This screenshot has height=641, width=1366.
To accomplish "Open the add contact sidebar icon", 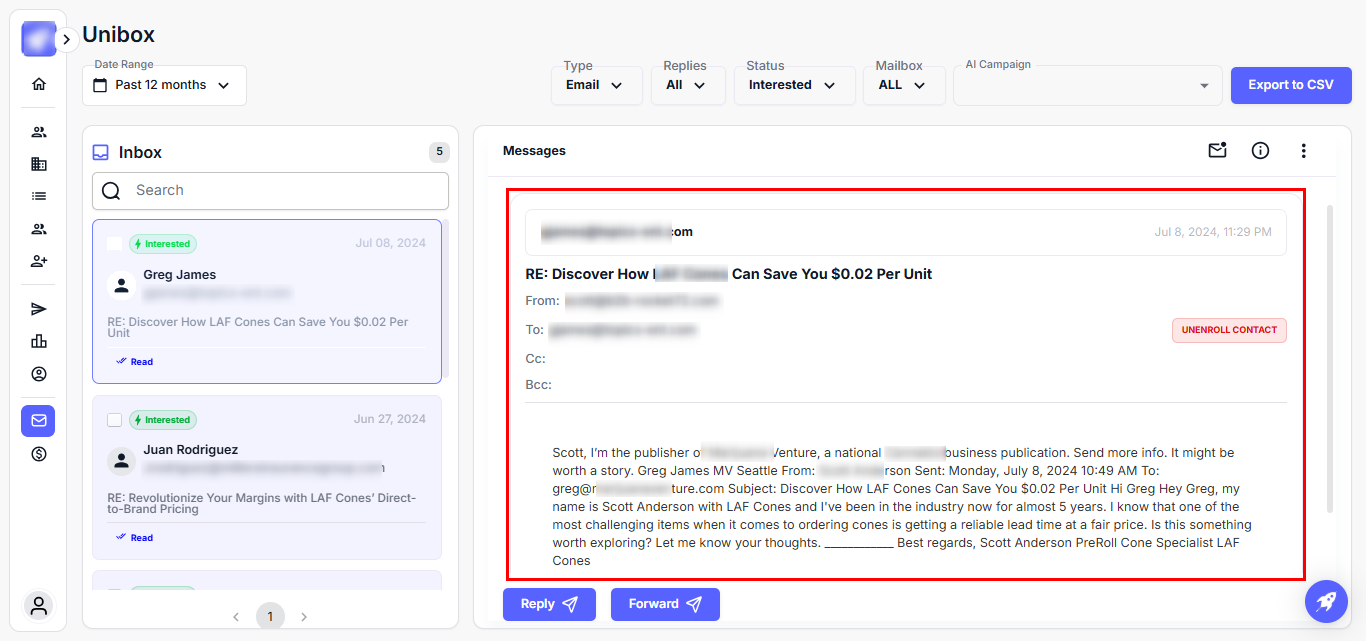I will (39, 261).
